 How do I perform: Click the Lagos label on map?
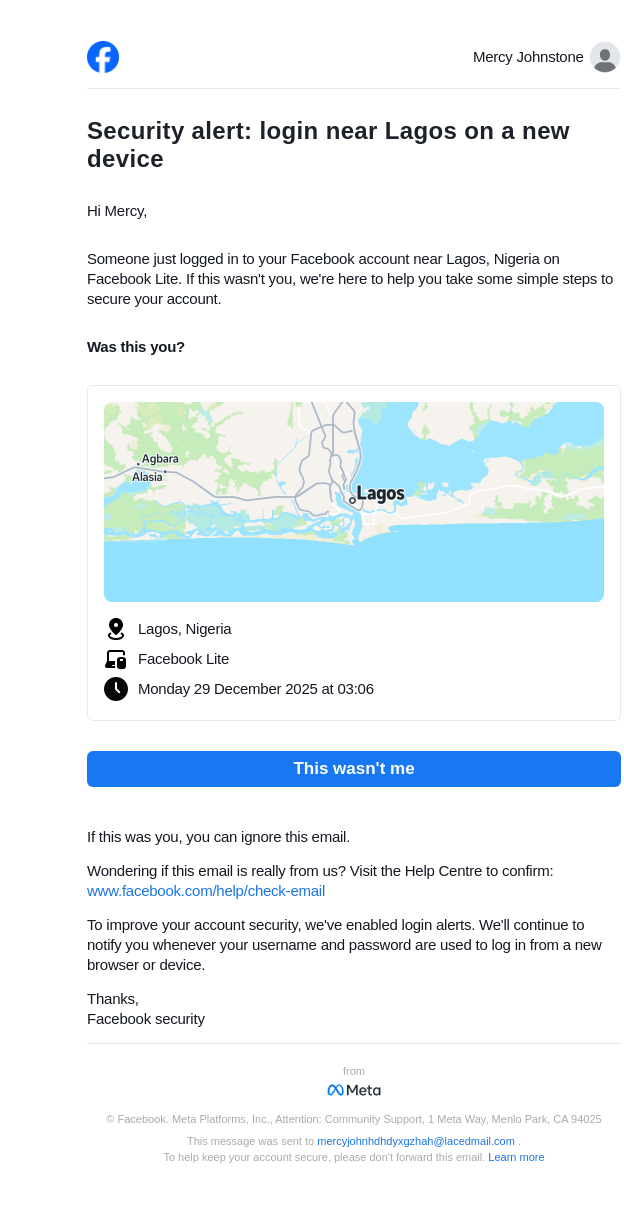point(380,494)
